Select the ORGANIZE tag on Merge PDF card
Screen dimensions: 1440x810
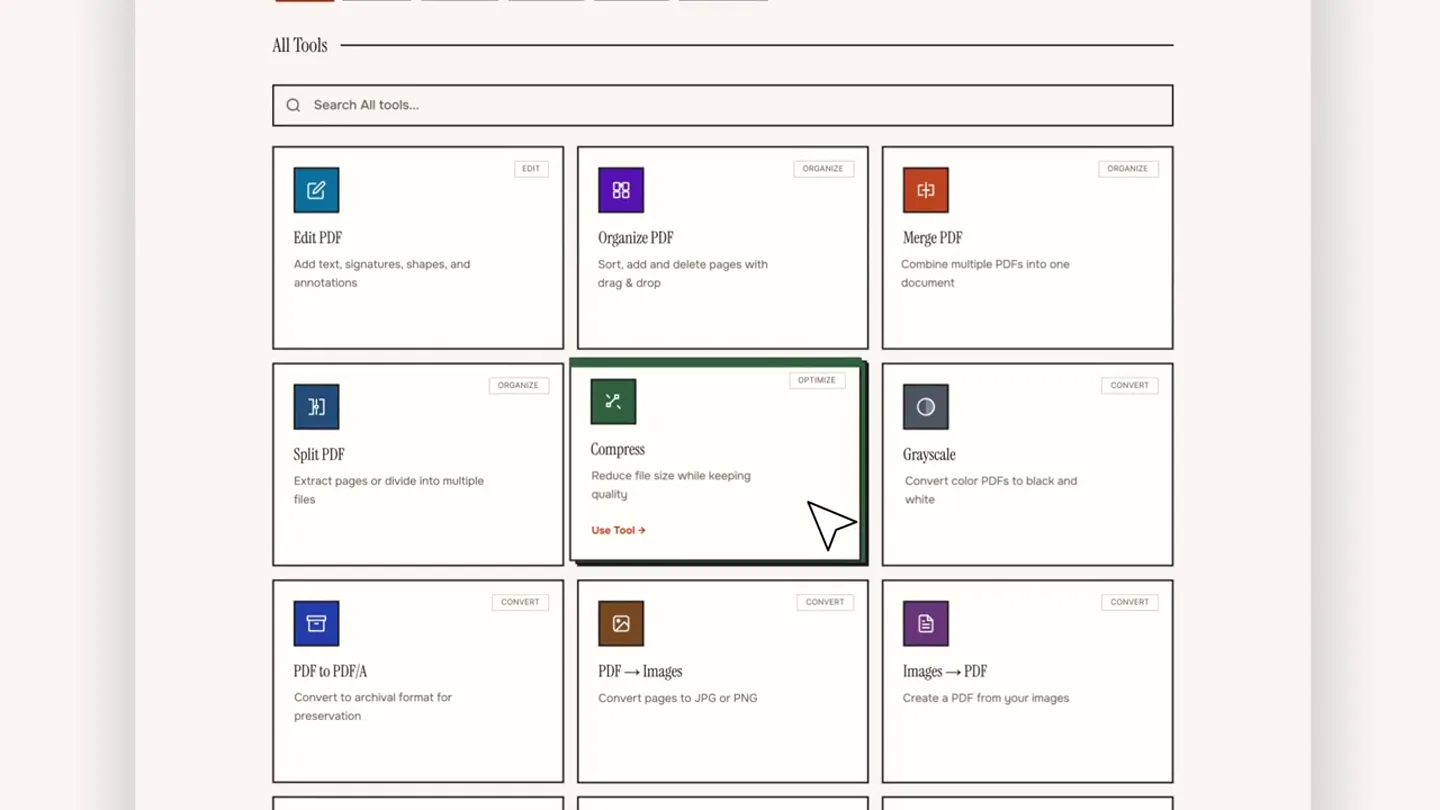pyautogui.click(x=1128, y=169)
